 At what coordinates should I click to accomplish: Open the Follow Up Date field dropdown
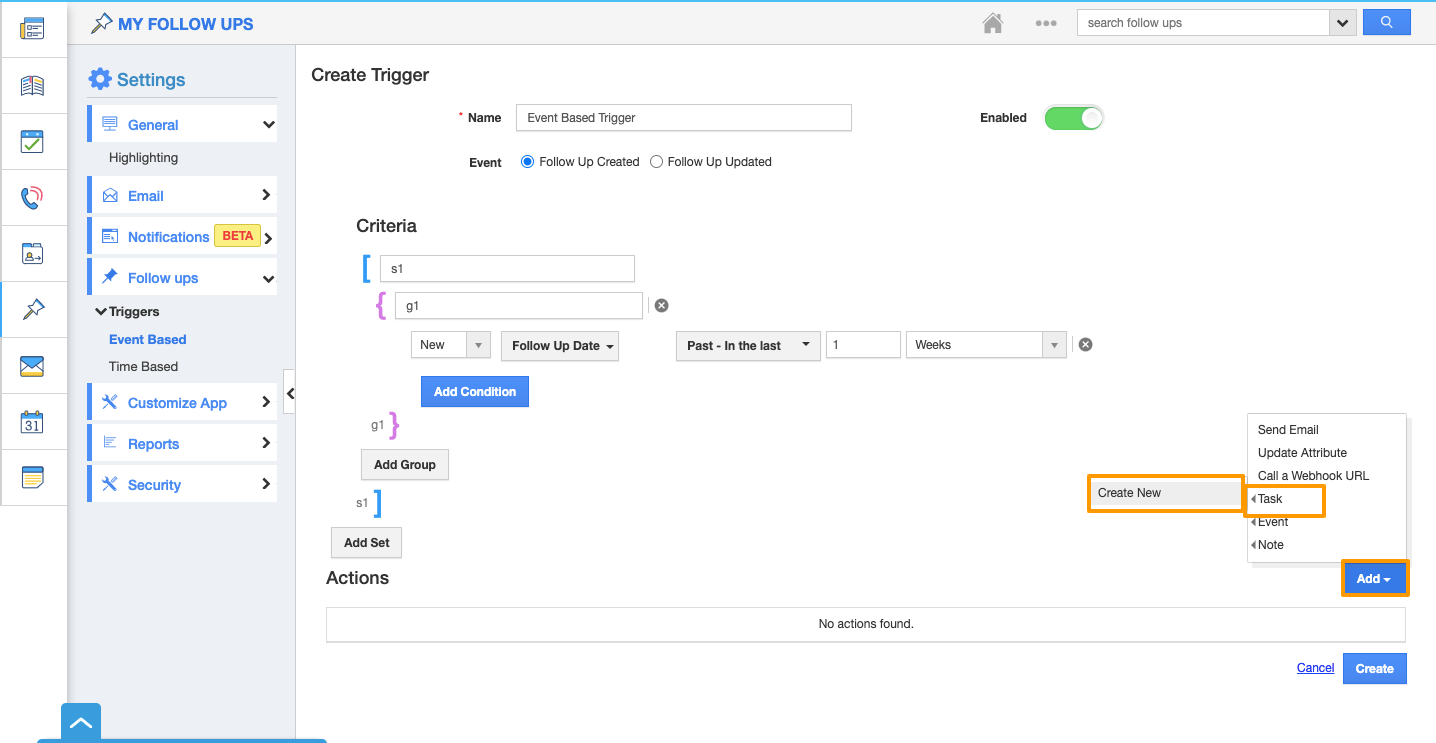coord(560,346)
